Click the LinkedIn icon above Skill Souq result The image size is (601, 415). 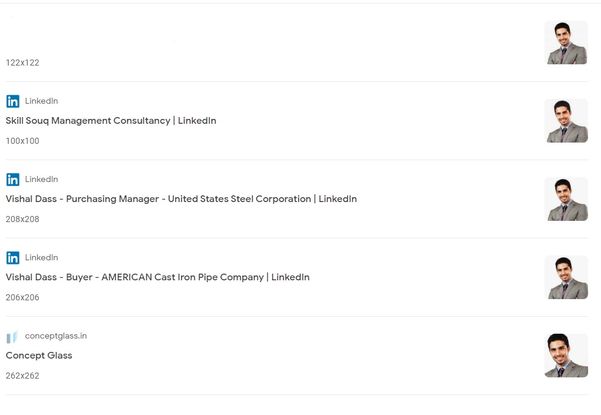(12, 101)
